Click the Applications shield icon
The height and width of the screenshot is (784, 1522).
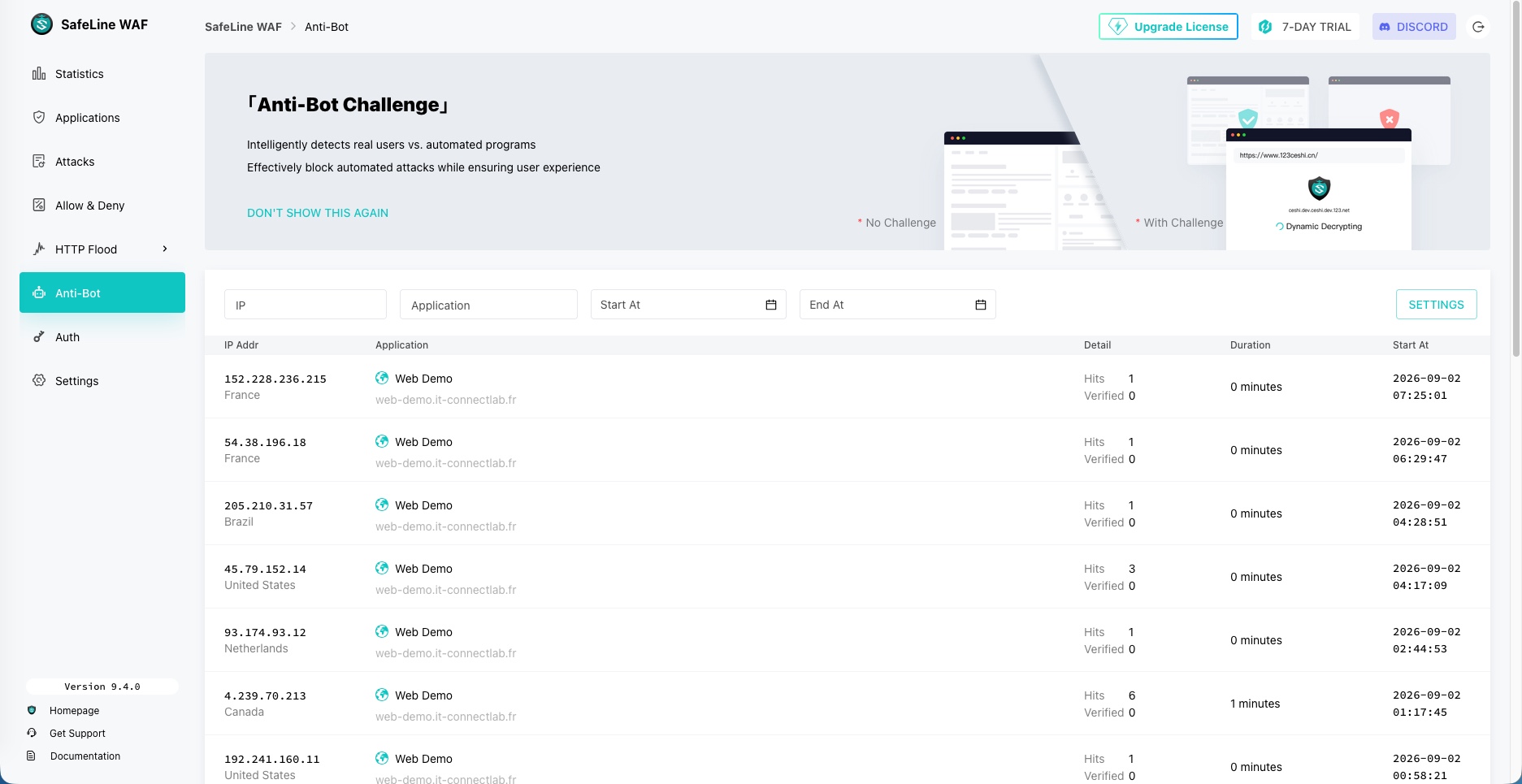pyautogui.click(x=39, y=118)
